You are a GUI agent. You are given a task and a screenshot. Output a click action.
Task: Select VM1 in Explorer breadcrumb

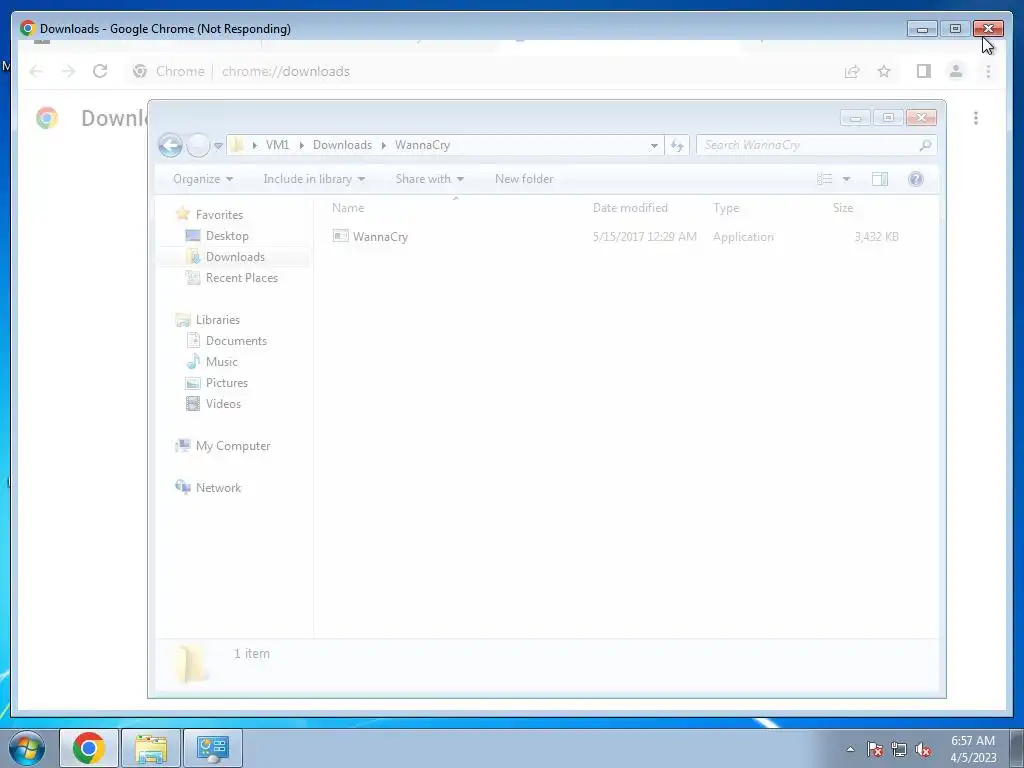277,145
